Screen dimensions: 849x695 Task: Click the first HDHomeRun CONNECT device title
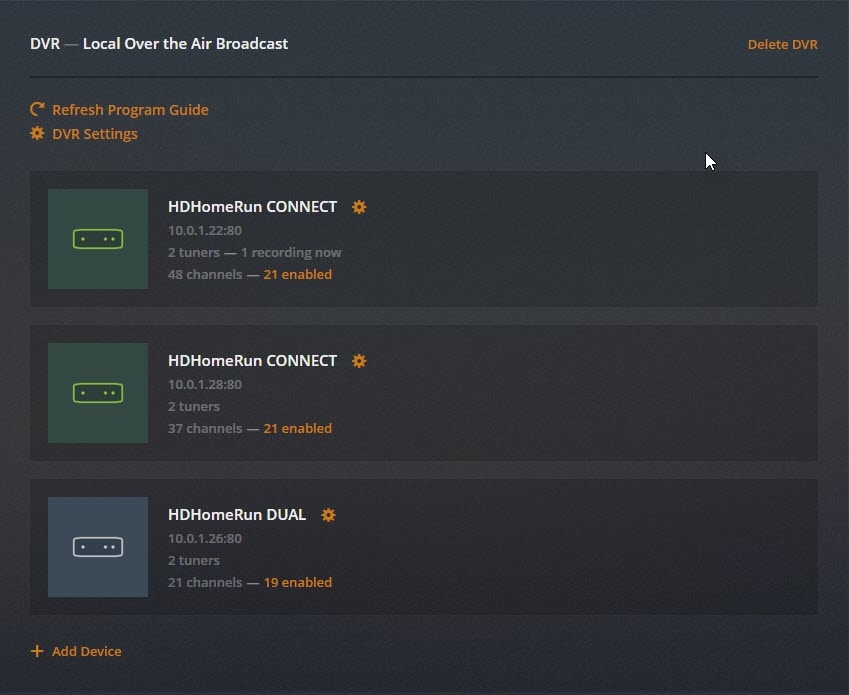click(x=252, y=207)
